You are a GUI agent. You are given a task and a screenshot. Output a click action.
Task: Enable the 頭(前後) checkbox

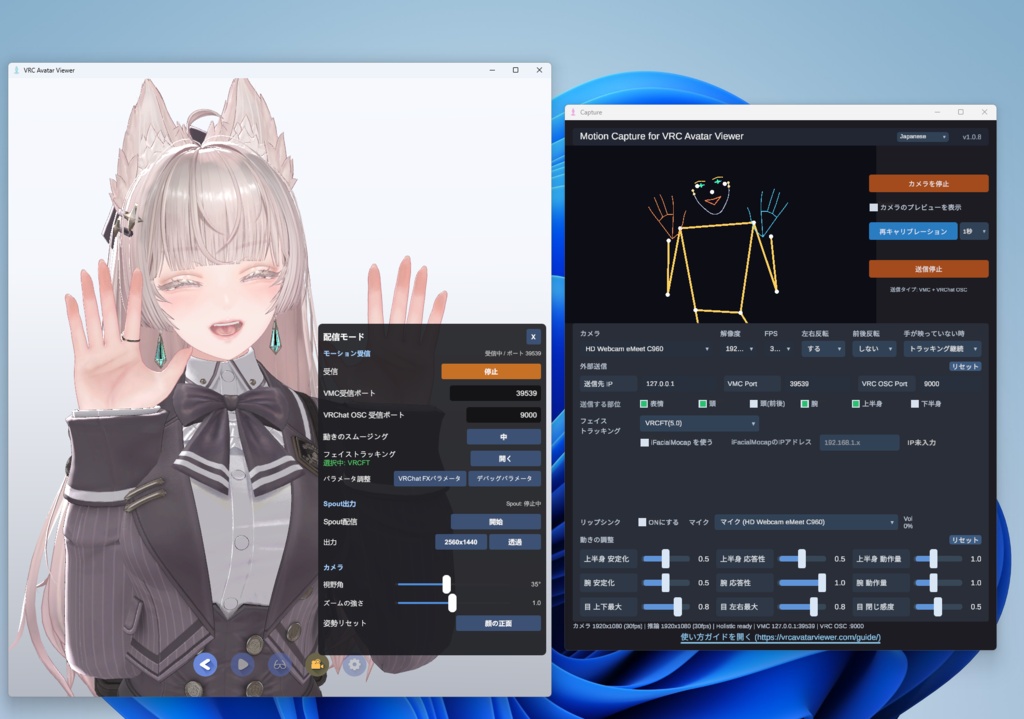pos(754,404)
